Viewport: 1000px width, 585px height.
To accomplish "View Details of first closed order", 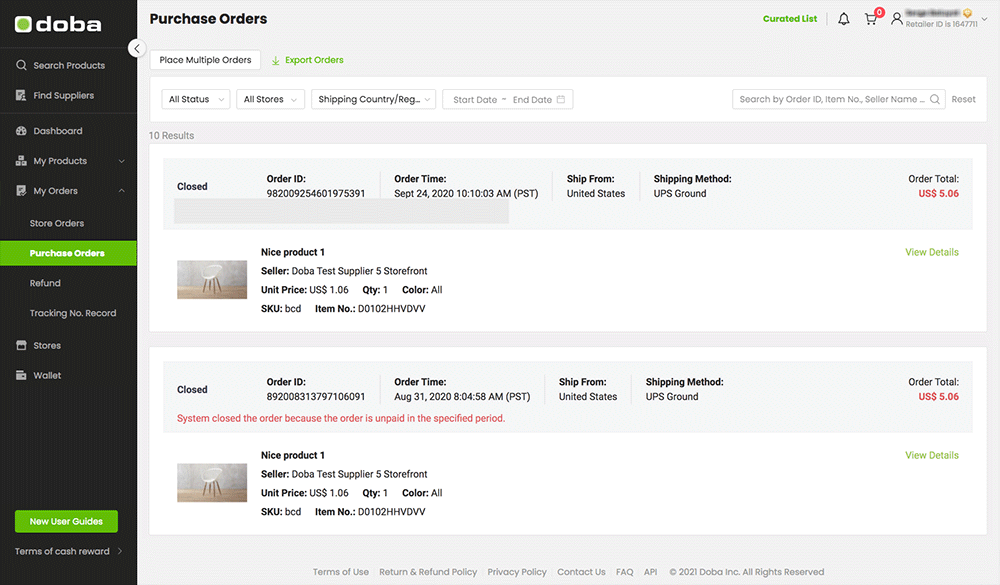I will point(931,252).
